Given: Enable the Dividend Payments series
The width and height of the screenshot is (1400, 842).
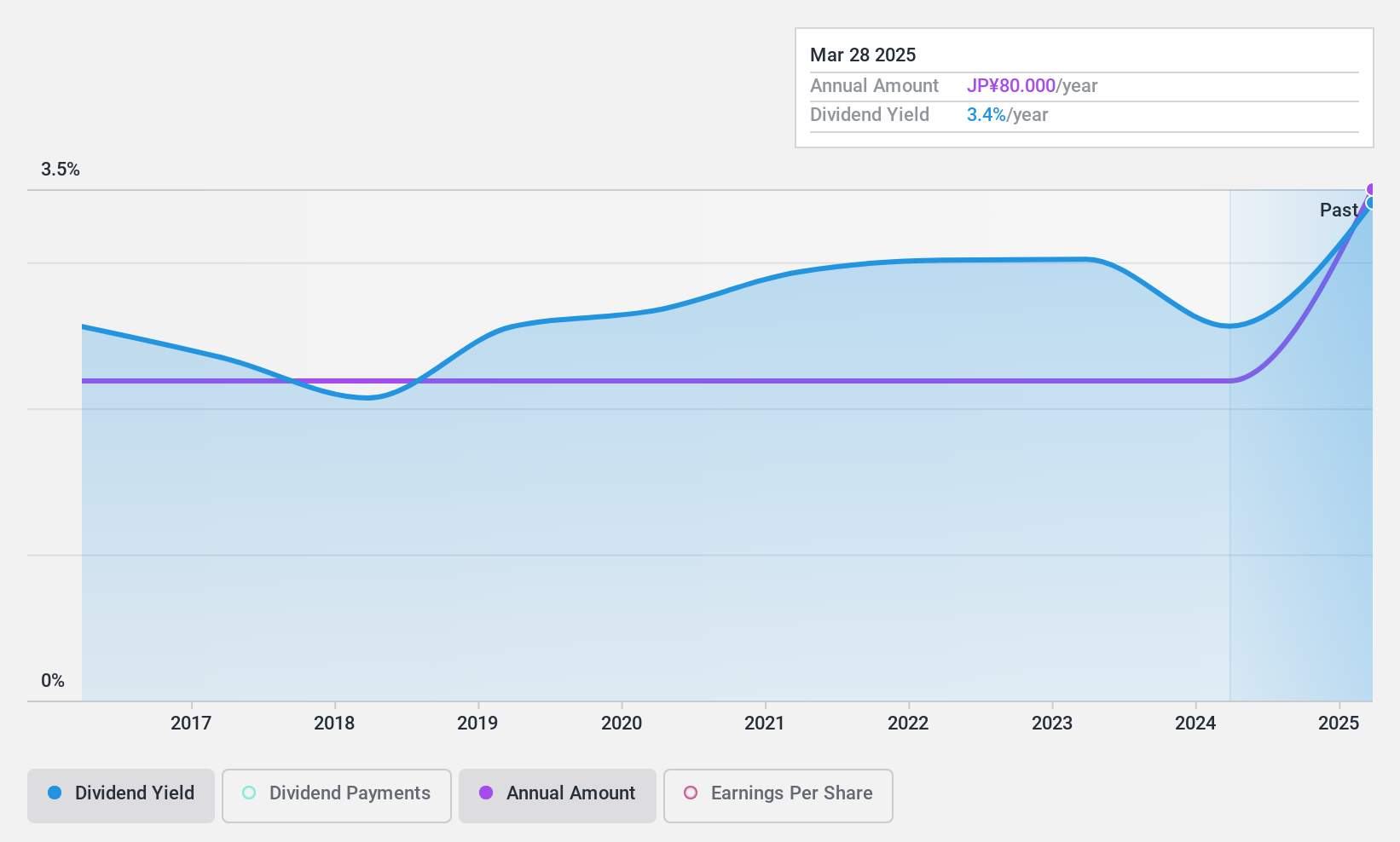Looking at the screenshot, I should tap(336, 795).
